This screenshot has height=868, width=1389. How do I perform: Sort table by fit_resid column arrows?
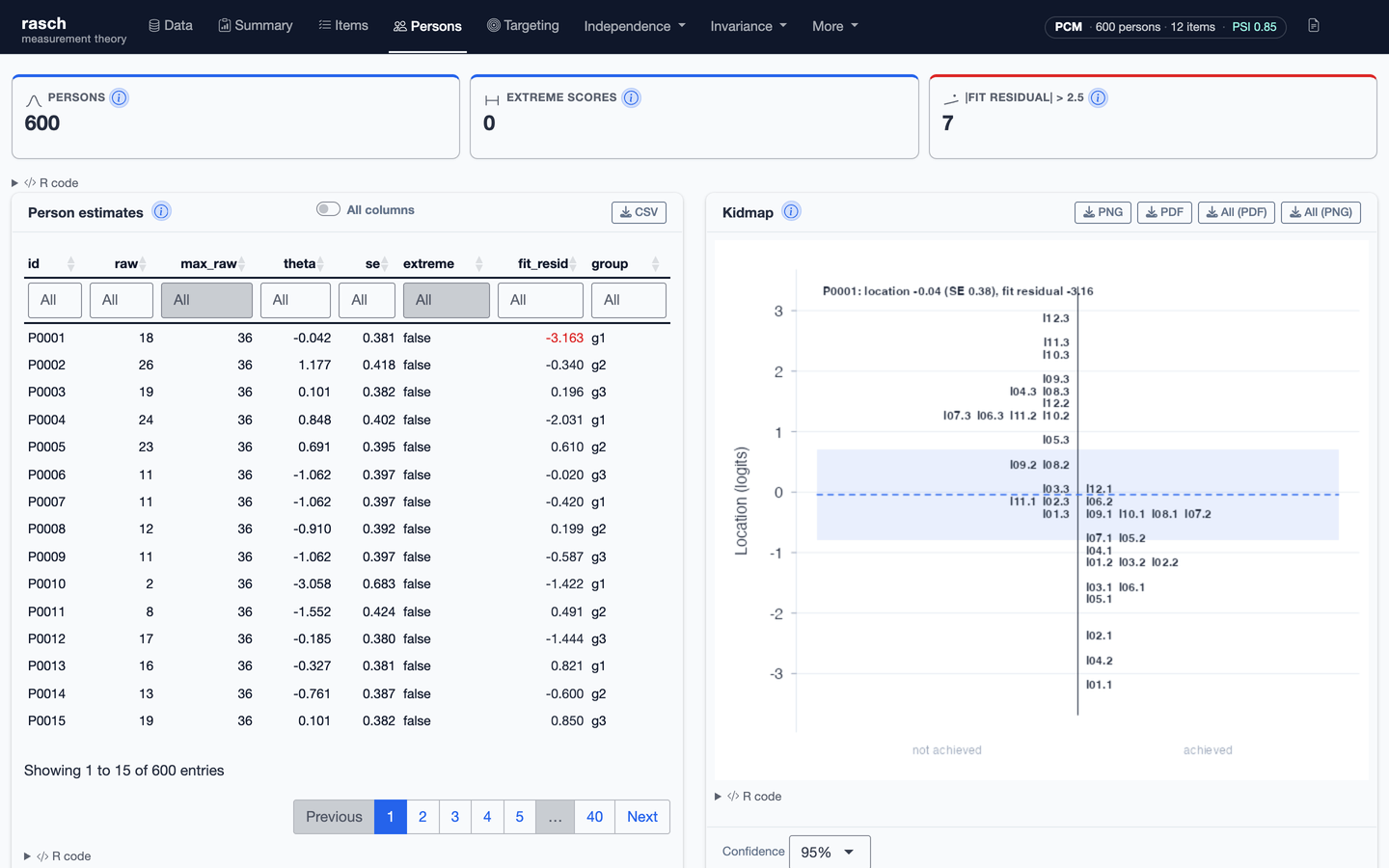(x=573, y=264)
